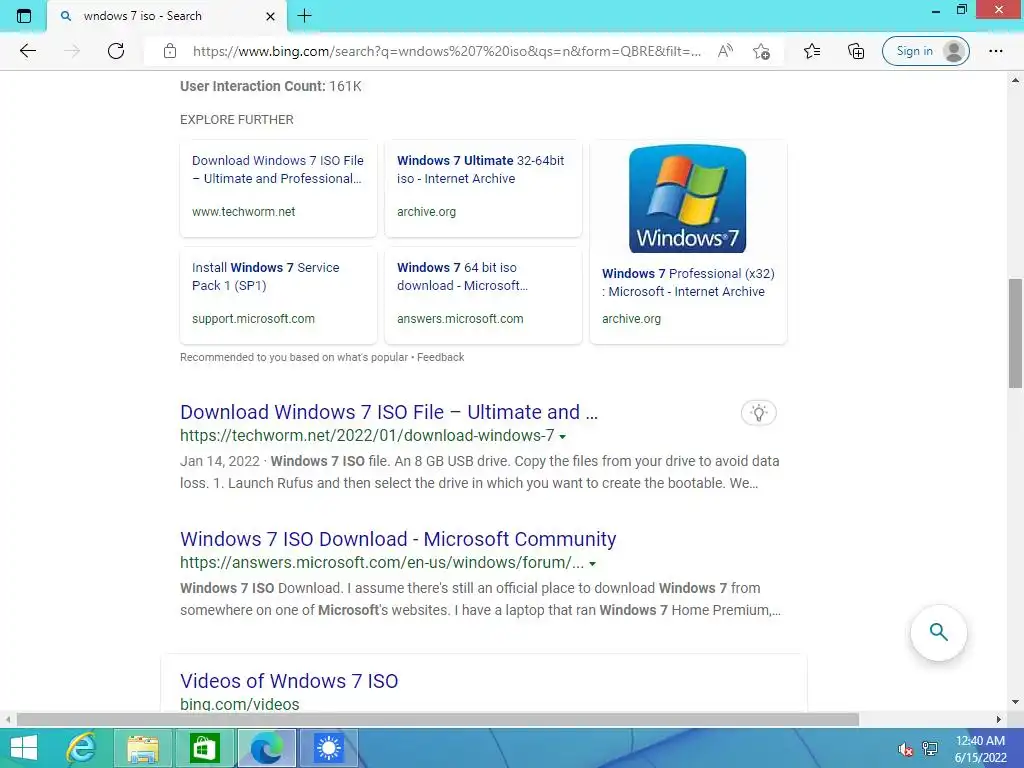Click the lightbulb insights icon near techworm result
1024x768 pixels.
click(758, 413)
